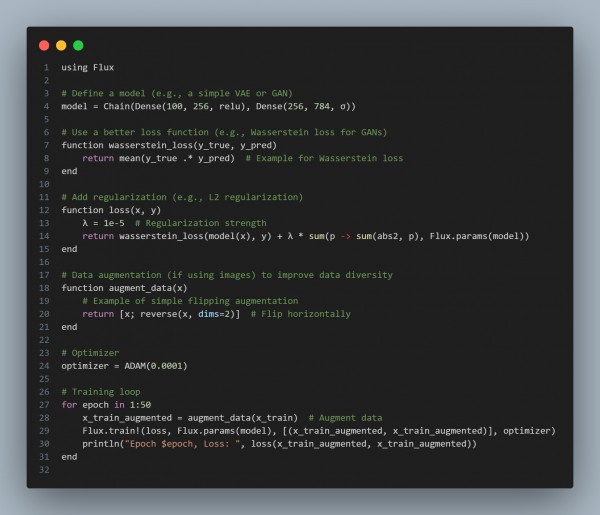Click the 'using Flux' text on line 1
This screenshot has height=515, width=600.
(88, 68)
